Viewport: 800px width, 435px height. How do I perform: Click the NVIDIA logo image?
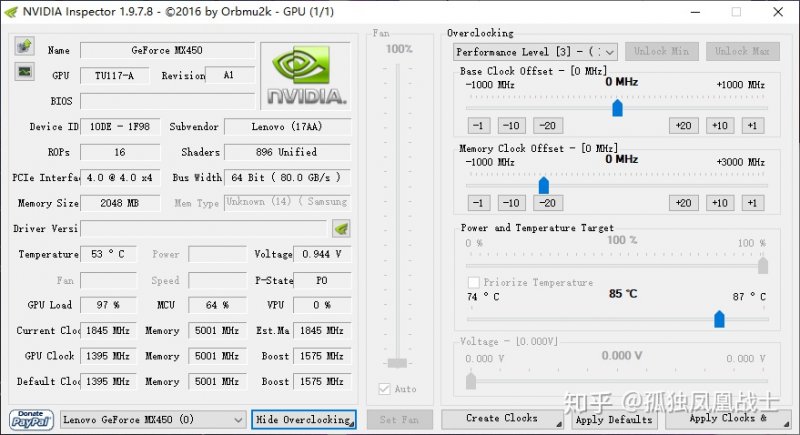click(306, 75)
